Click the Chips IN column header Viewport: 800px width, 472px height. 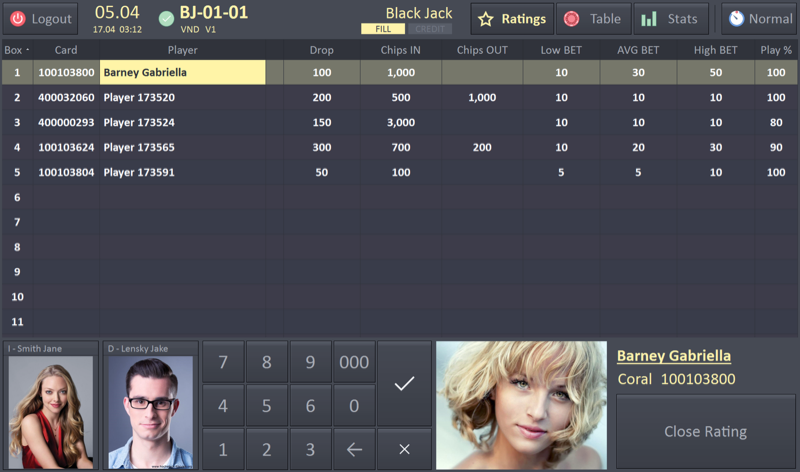[400, 50]
